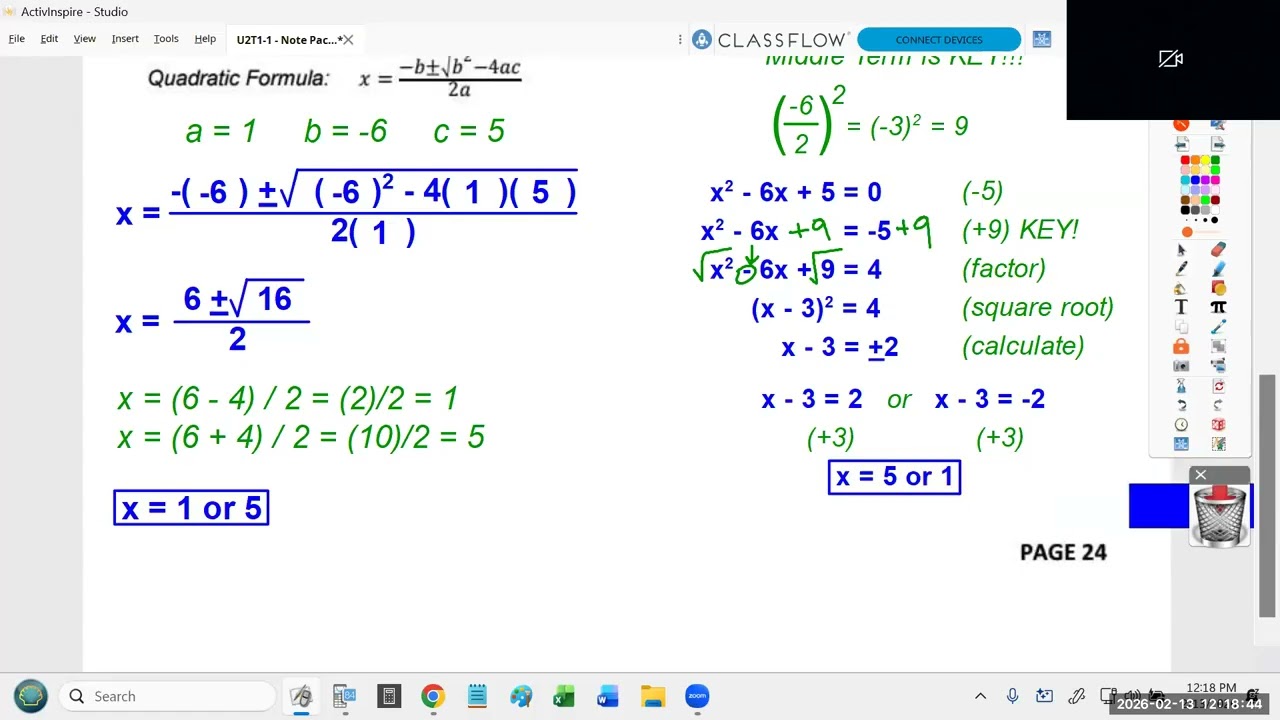Select the smallest pen width dot

click(1188, 220)
